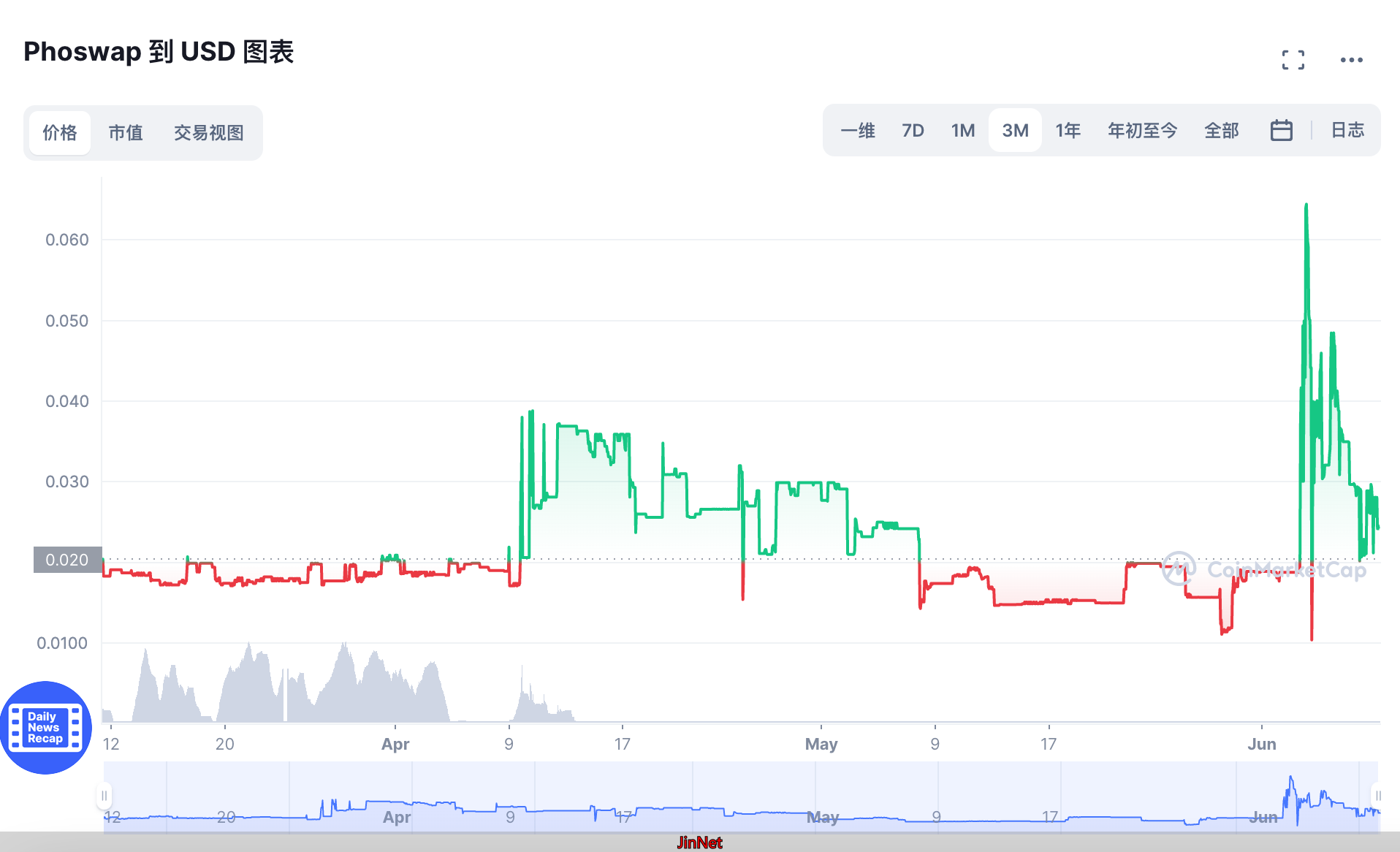Screen dimensions: 1400x852
Task: Toggle the 日志 log scale option
Action: [x=1347, y=131]
